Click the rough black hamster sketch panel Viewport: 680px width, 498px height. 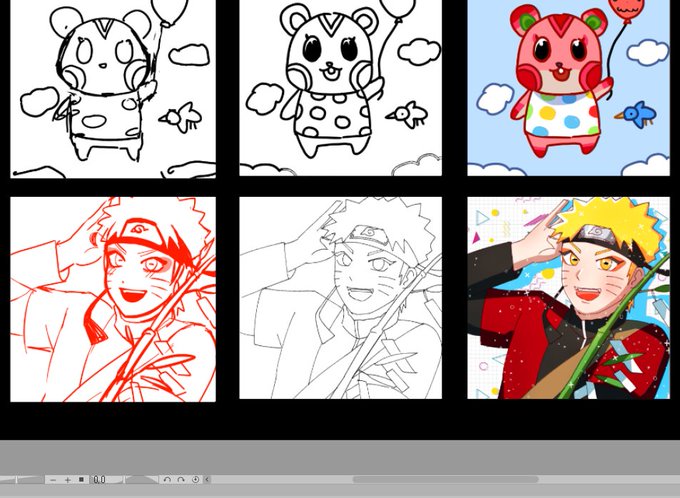113,88
